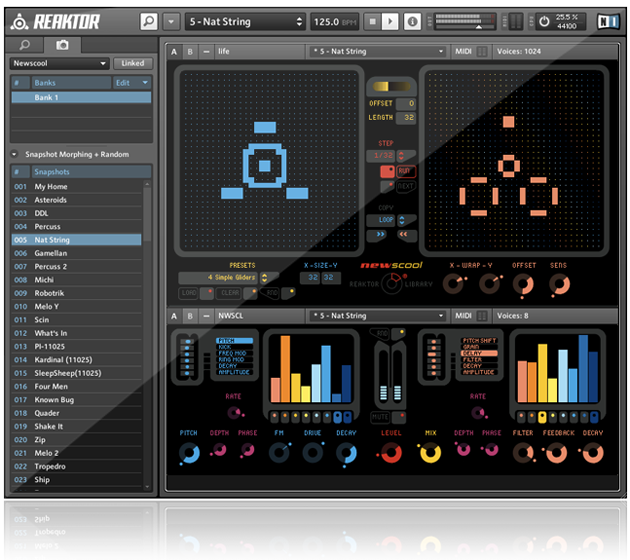The height and width of the screenshot is (560, 630).
Task: Click the LENGTH value field showing 32
Action: pyautogui.click(x=406, y=118)
